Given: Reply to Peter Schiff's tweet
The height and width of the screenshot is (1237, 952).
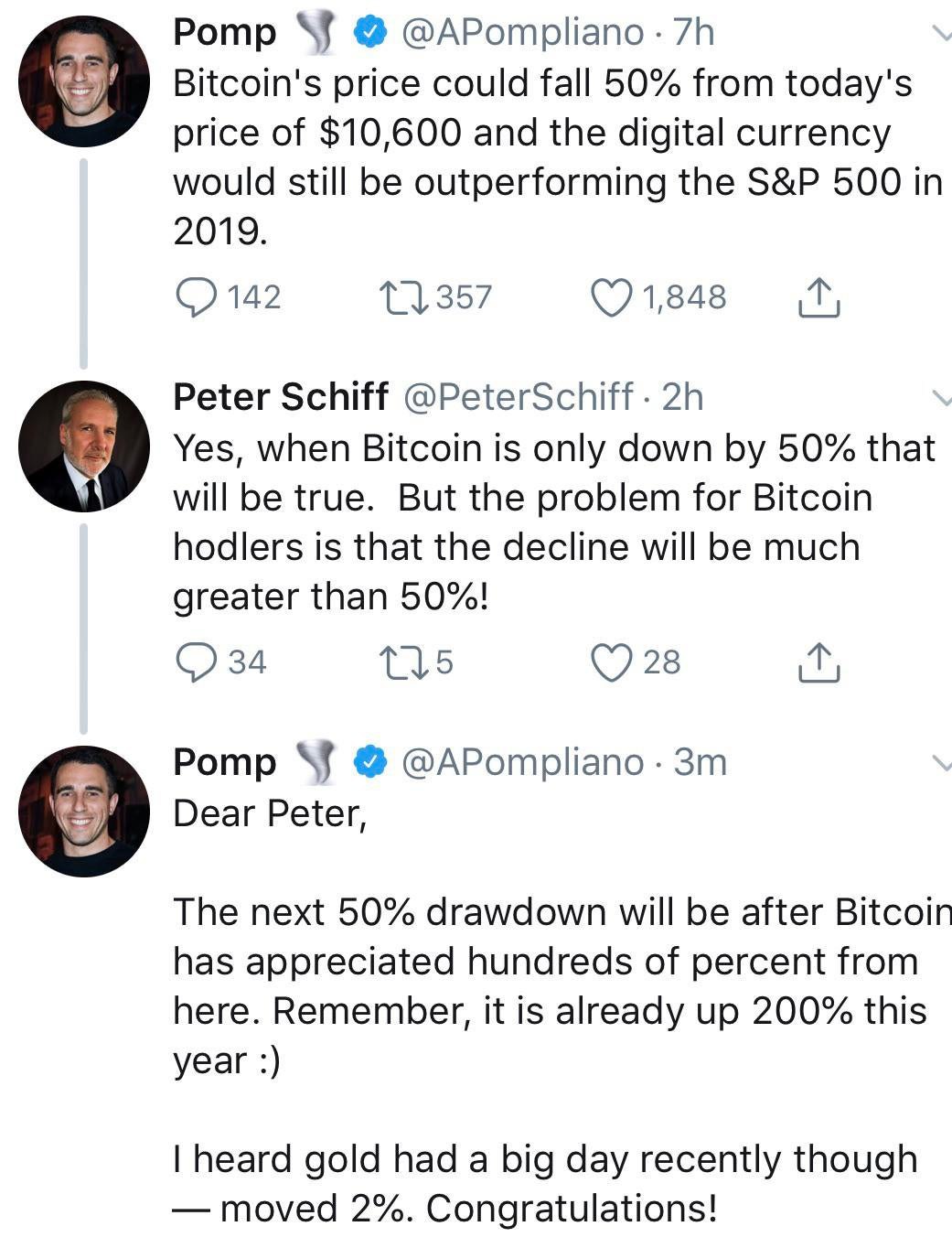Looking at the screenshot, I should [x=195, y=662].
